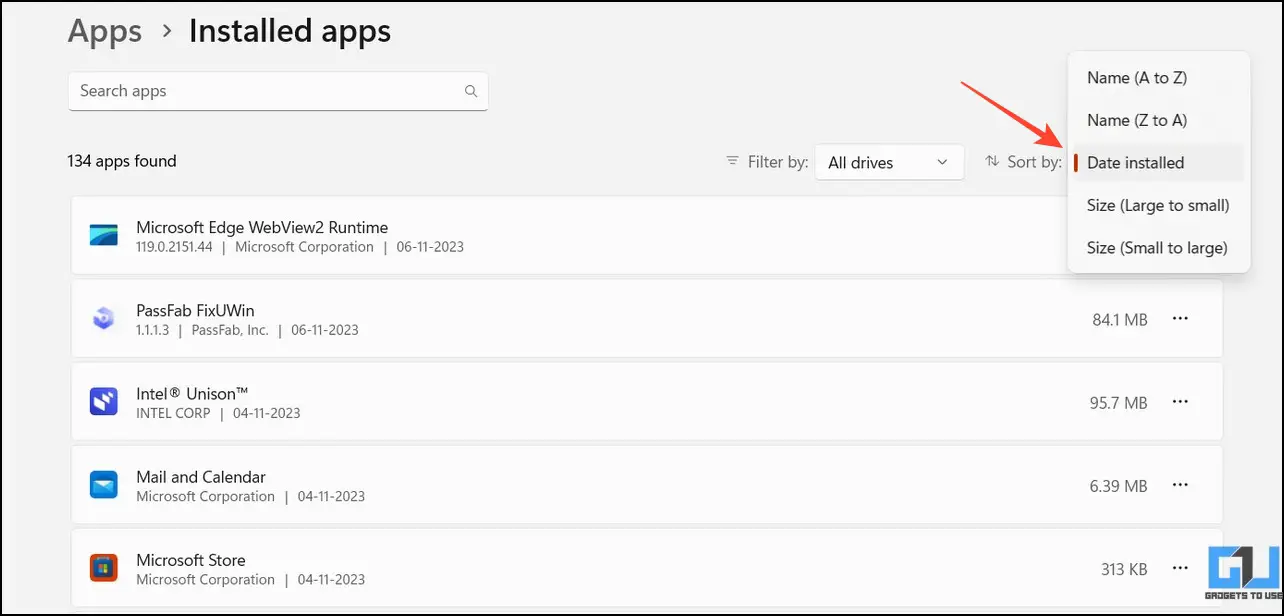The height and width of the screenshot is (616, 1284).
Task: Choose Date installed sort option
Action: tap(1159, 163)
